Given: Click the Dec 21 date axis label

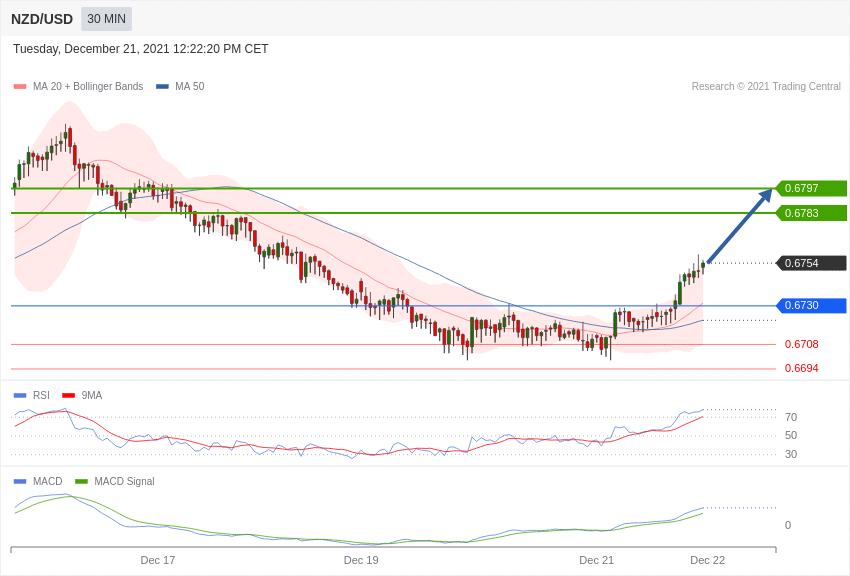Looking at the screenshot, I should point(596,560).
